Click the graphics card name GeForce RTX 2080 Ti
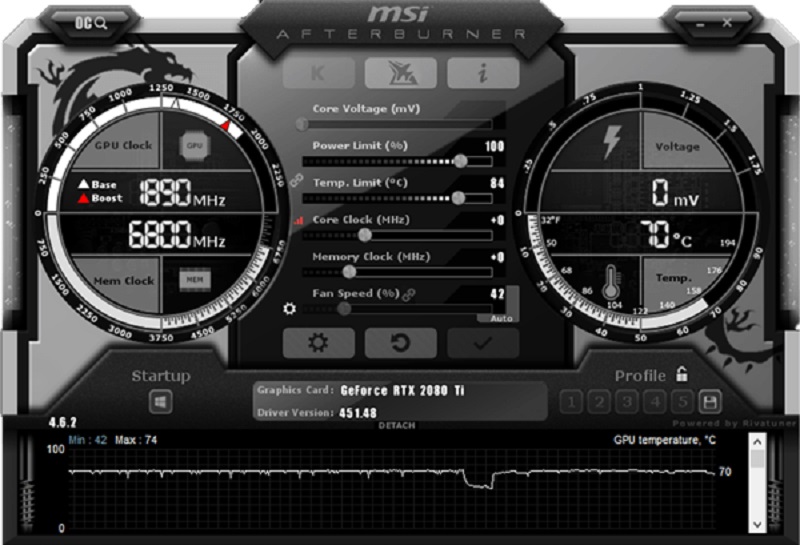 point(403,391)
